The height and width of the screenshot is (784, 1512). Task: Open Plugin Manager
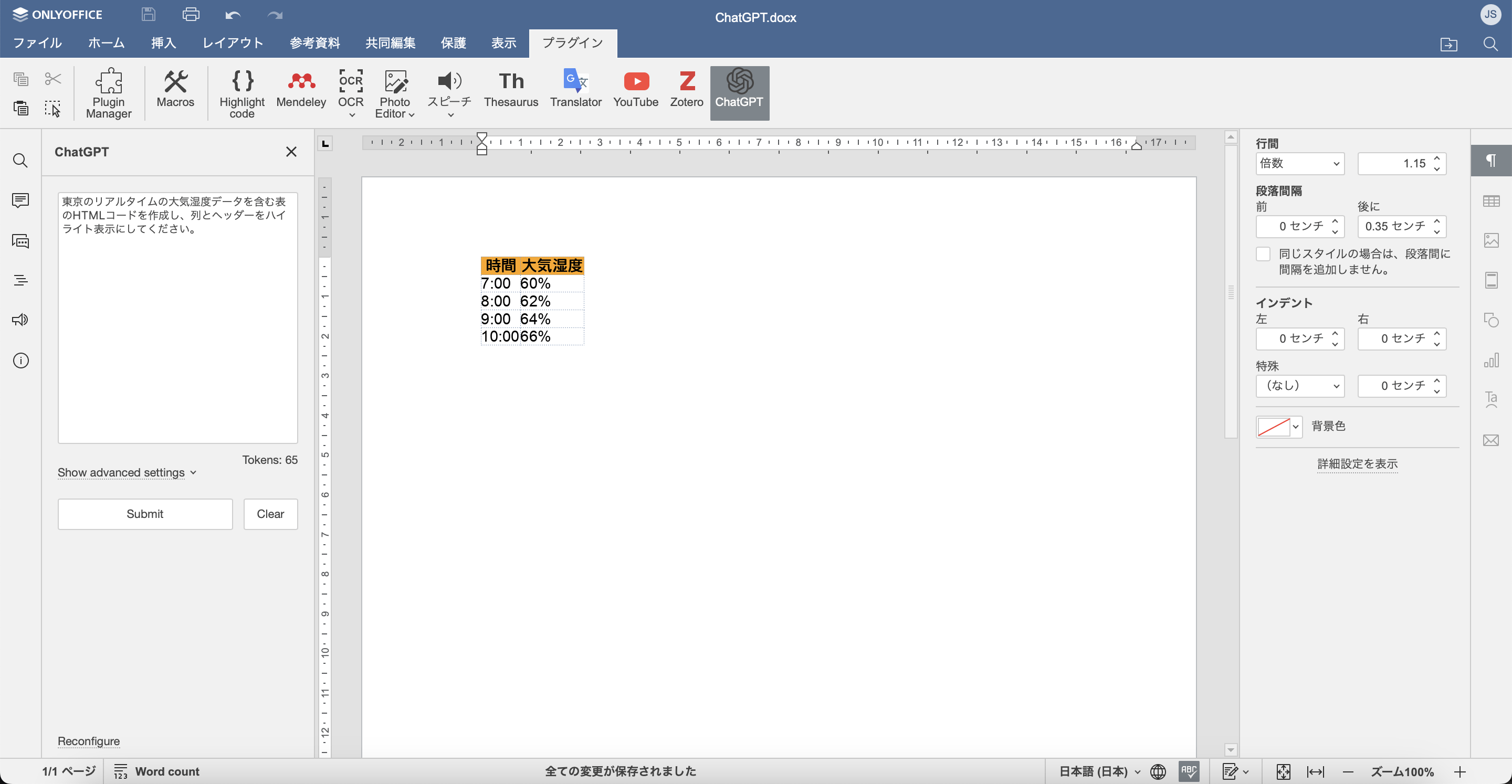109,93
